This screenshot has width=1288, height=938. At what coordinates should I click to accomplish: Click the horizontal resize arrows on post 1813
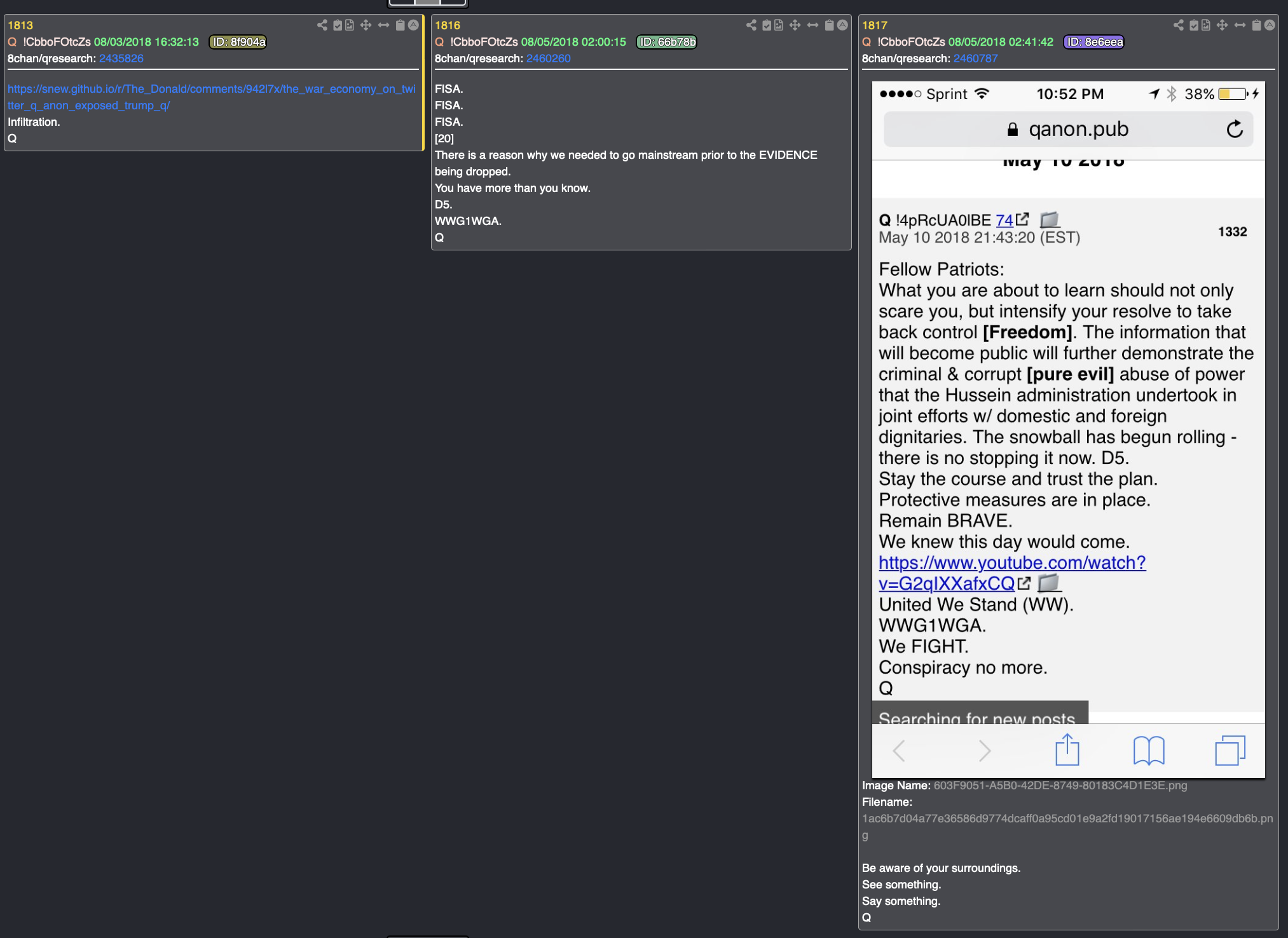coord(383,25)
